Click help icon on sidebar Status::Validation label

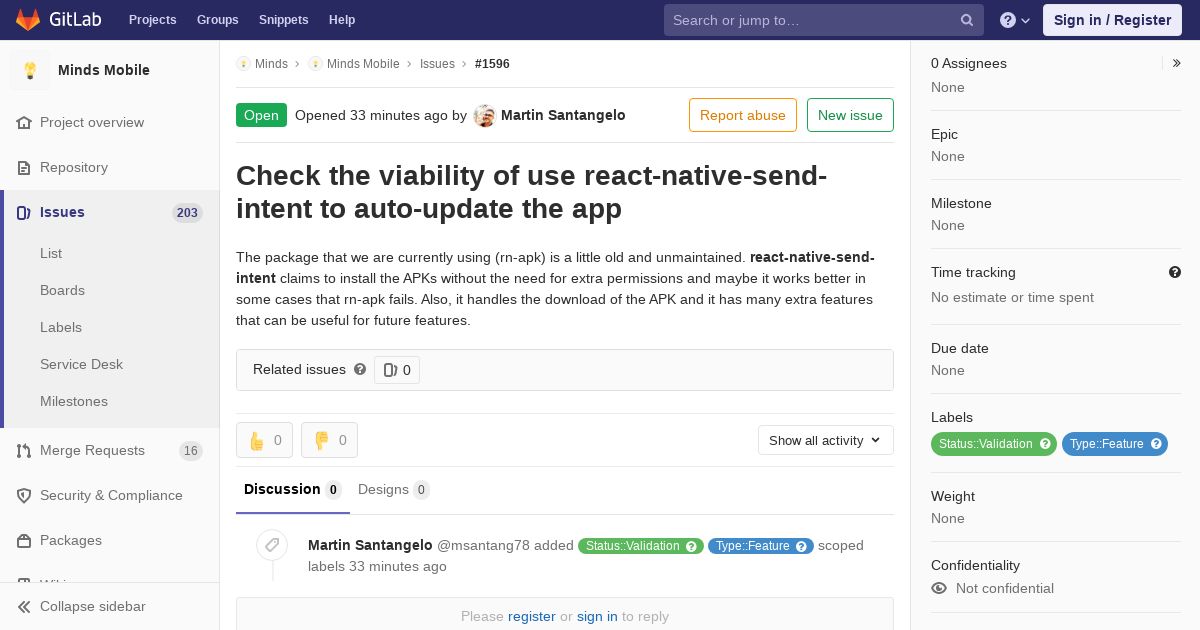pyautogui.click(x=1045, y=443)
